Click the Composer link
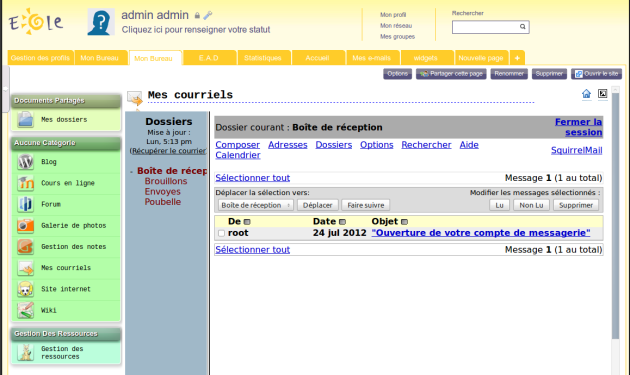 pyautogui.click(x=237, y=145)
